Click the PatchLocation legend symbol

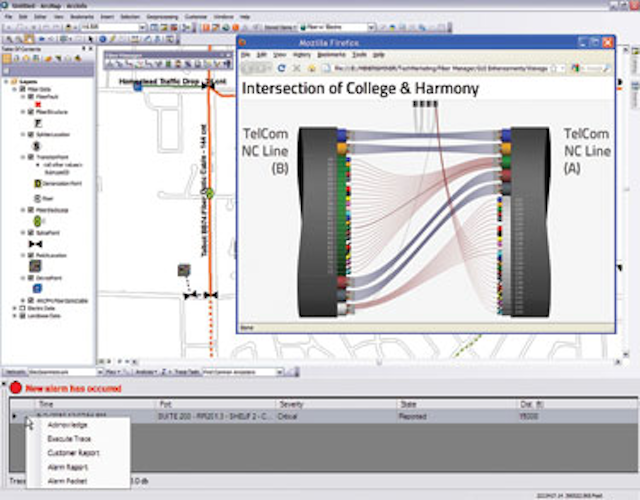pos(36,266)
